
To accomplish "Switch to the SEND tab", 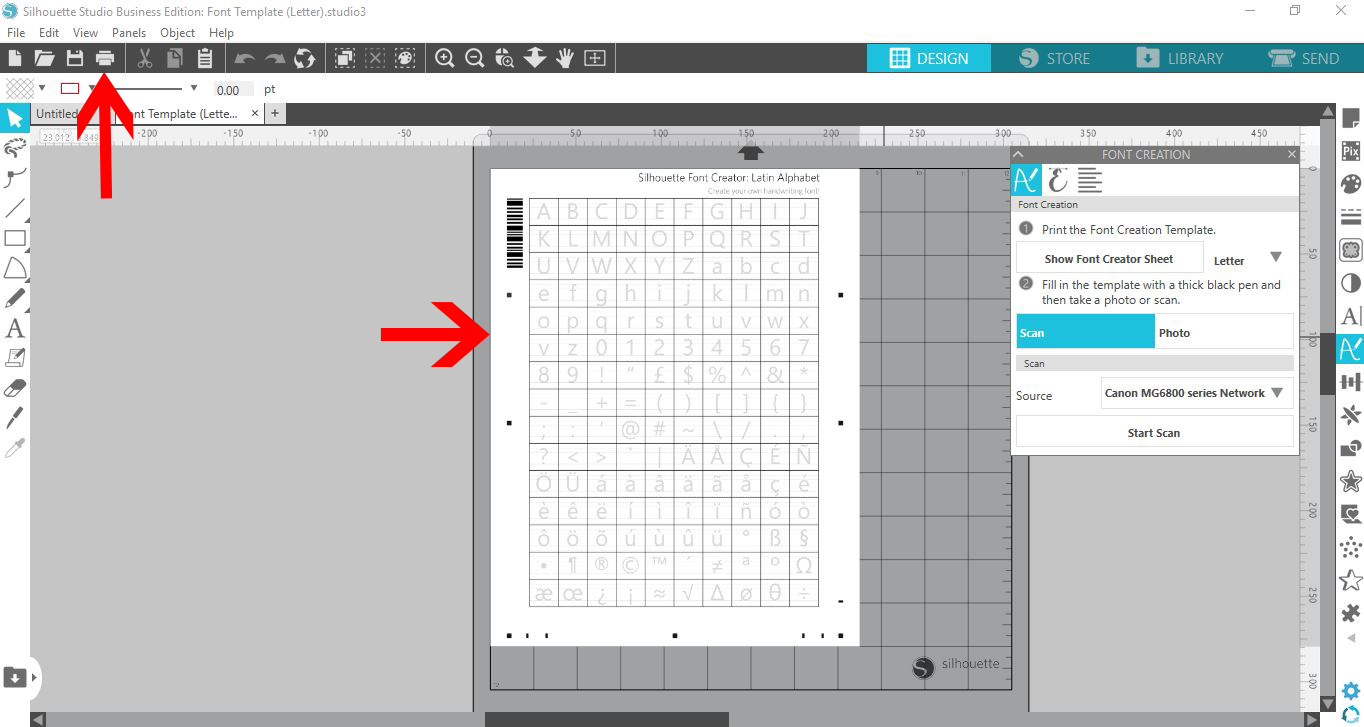I will tap(1303, 58).
